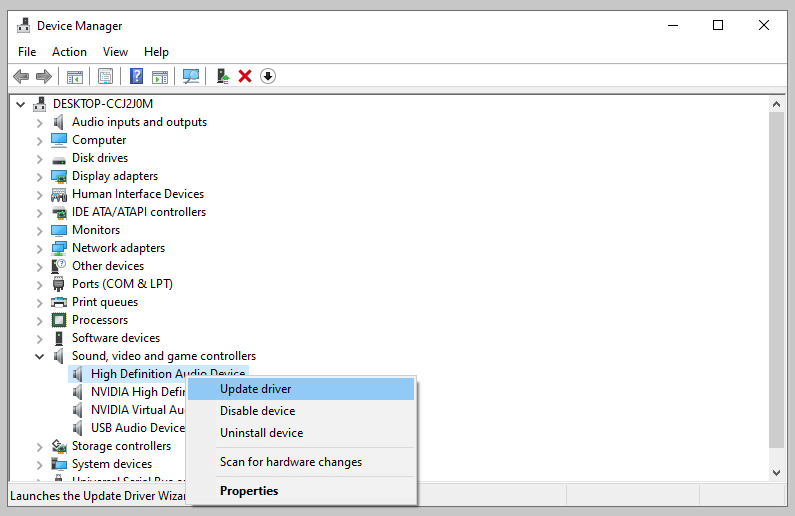
Task: Click the Processors chip icon
Action: 59,320
